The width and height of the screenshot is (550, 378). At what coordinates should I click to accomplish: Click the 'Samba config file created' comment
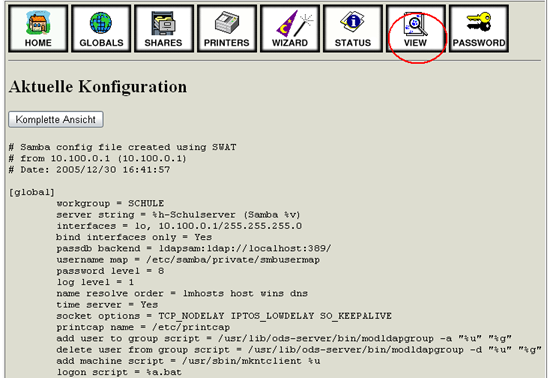click(x=122, y=147)
